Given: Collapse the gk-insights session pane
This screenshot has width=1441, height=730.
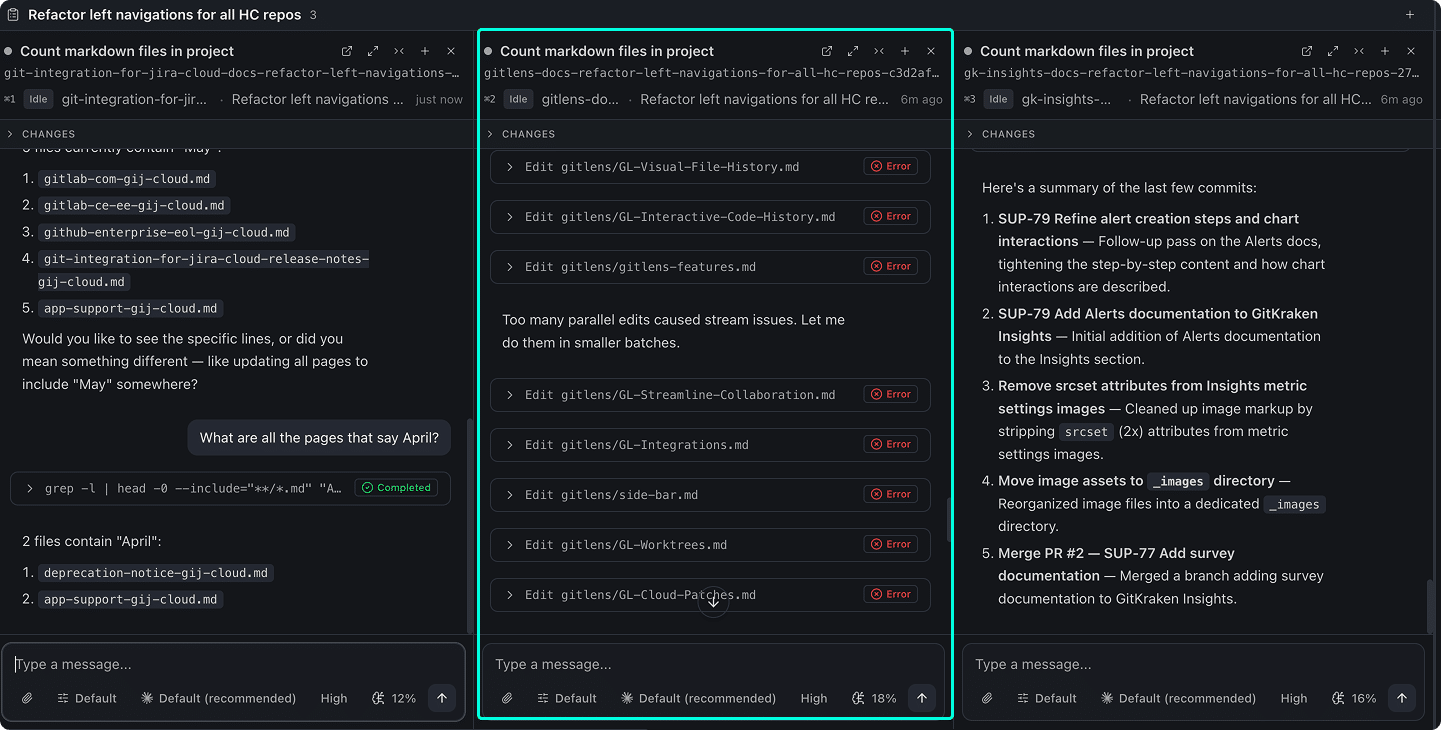Looking at the screenshot, I should (1359, 51).
